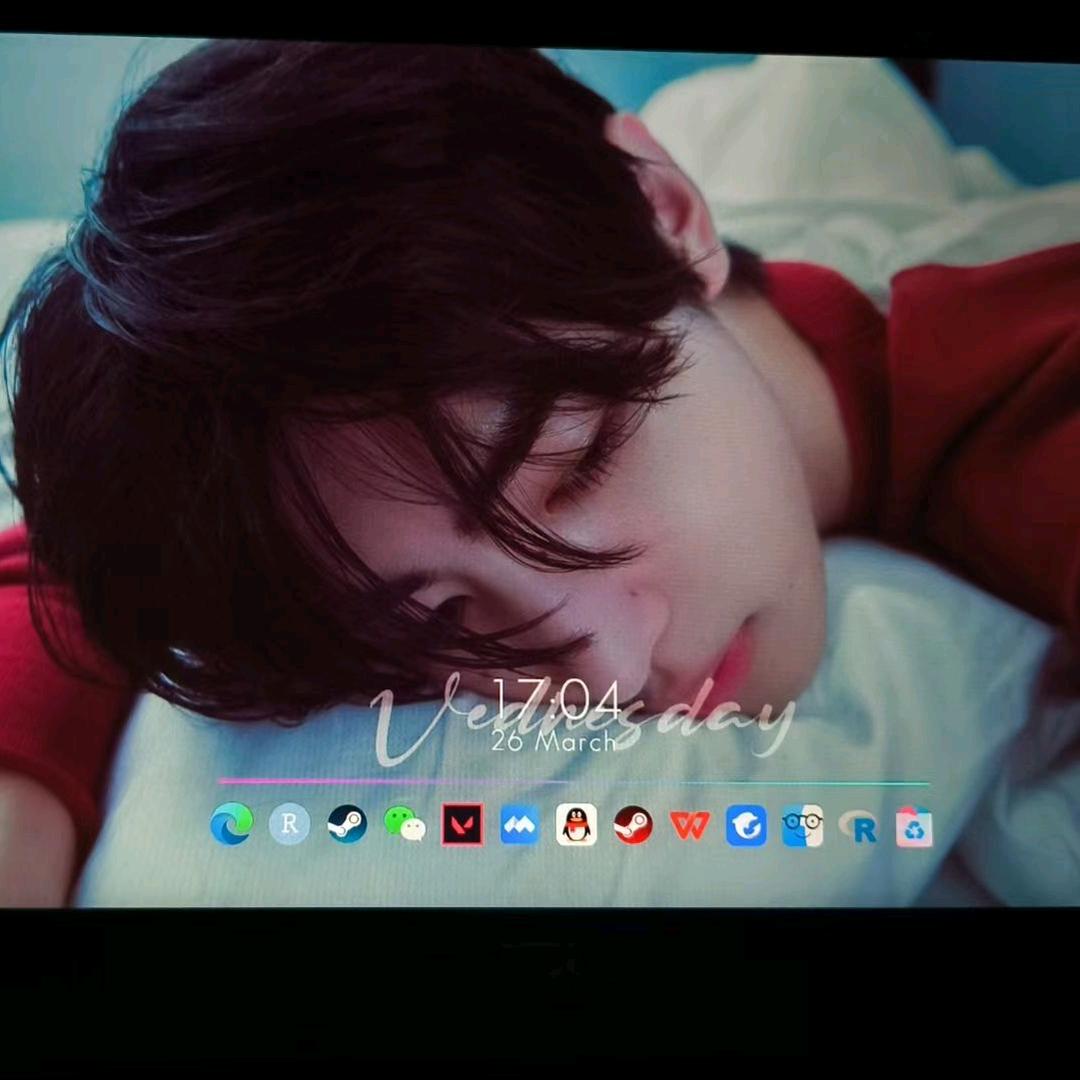Open WeChat green chat bubbles icon

click(x=404, y=825)
